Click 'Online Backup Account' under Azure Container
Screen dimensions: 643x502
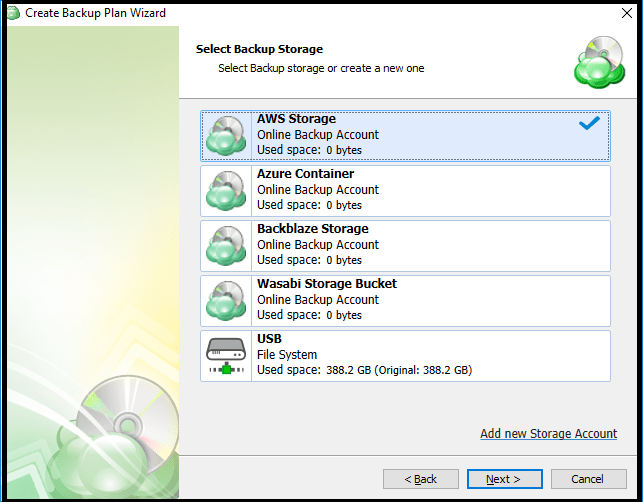click(318, 189)
